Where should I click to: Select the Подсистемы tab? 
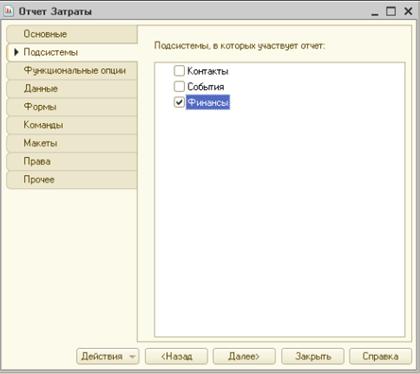point(72,52)
